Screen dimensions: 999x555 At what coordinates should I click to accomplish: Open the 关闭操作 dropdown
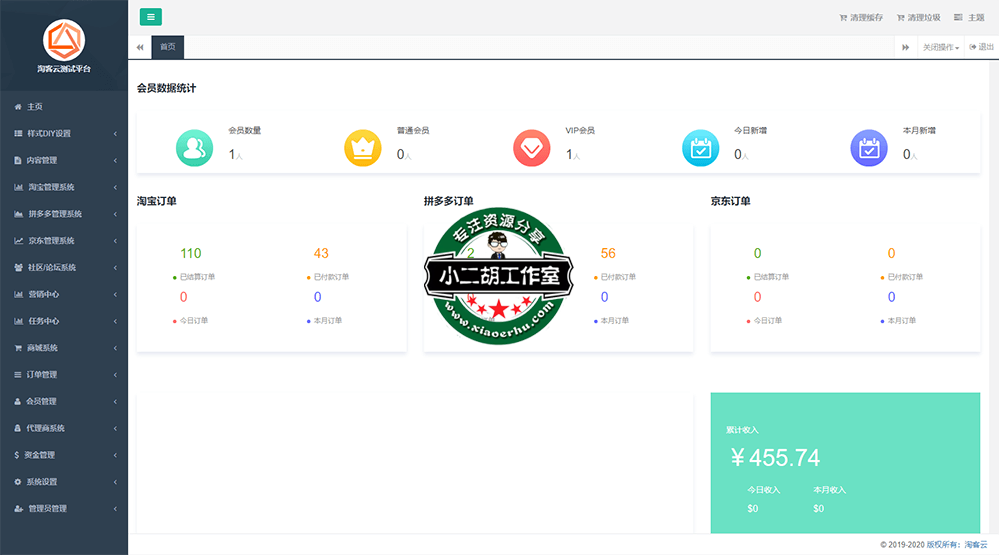pos(940,47)
